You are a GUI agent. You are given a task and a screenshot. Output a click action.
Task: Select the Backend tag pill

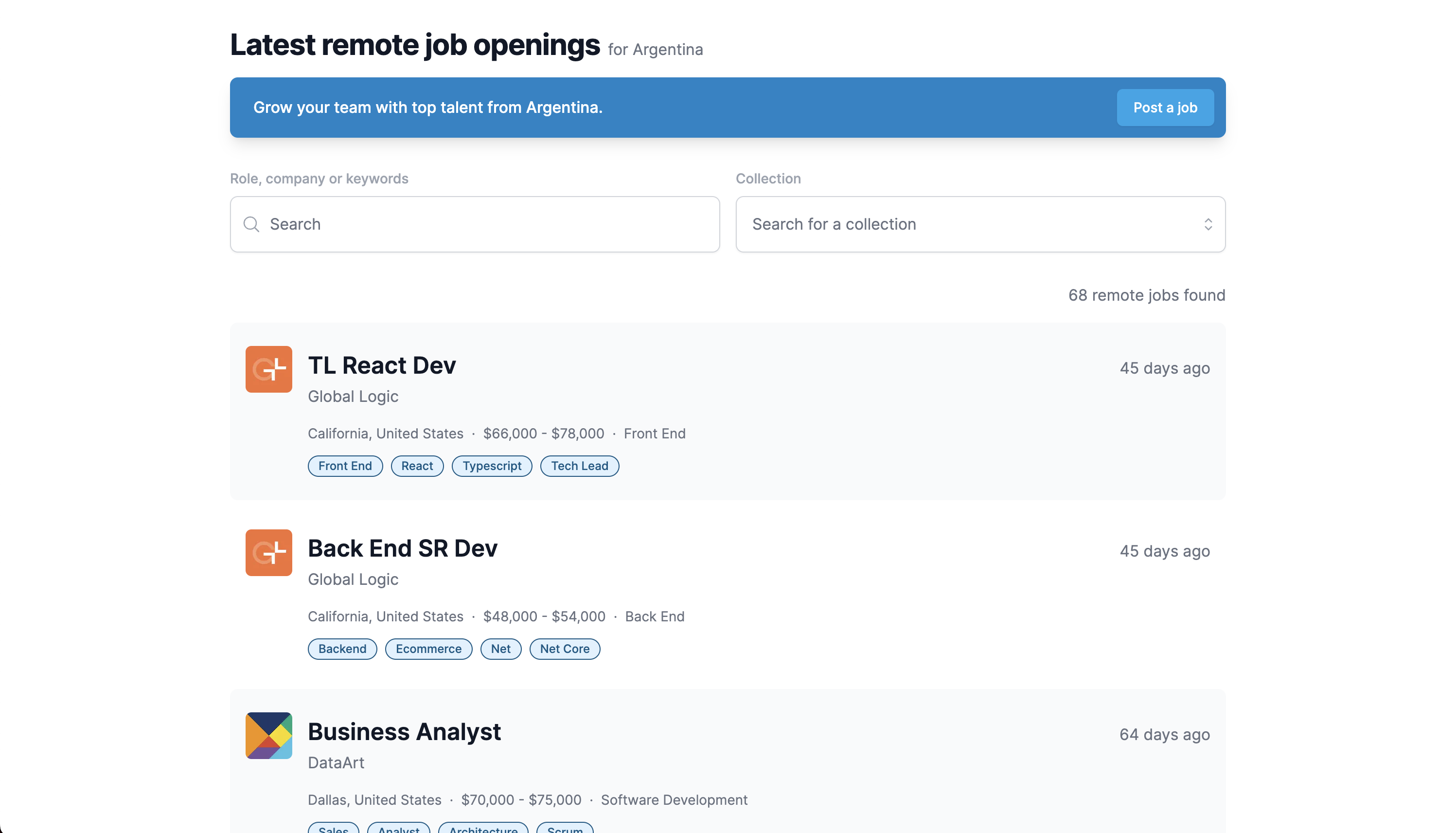[342, 649]
